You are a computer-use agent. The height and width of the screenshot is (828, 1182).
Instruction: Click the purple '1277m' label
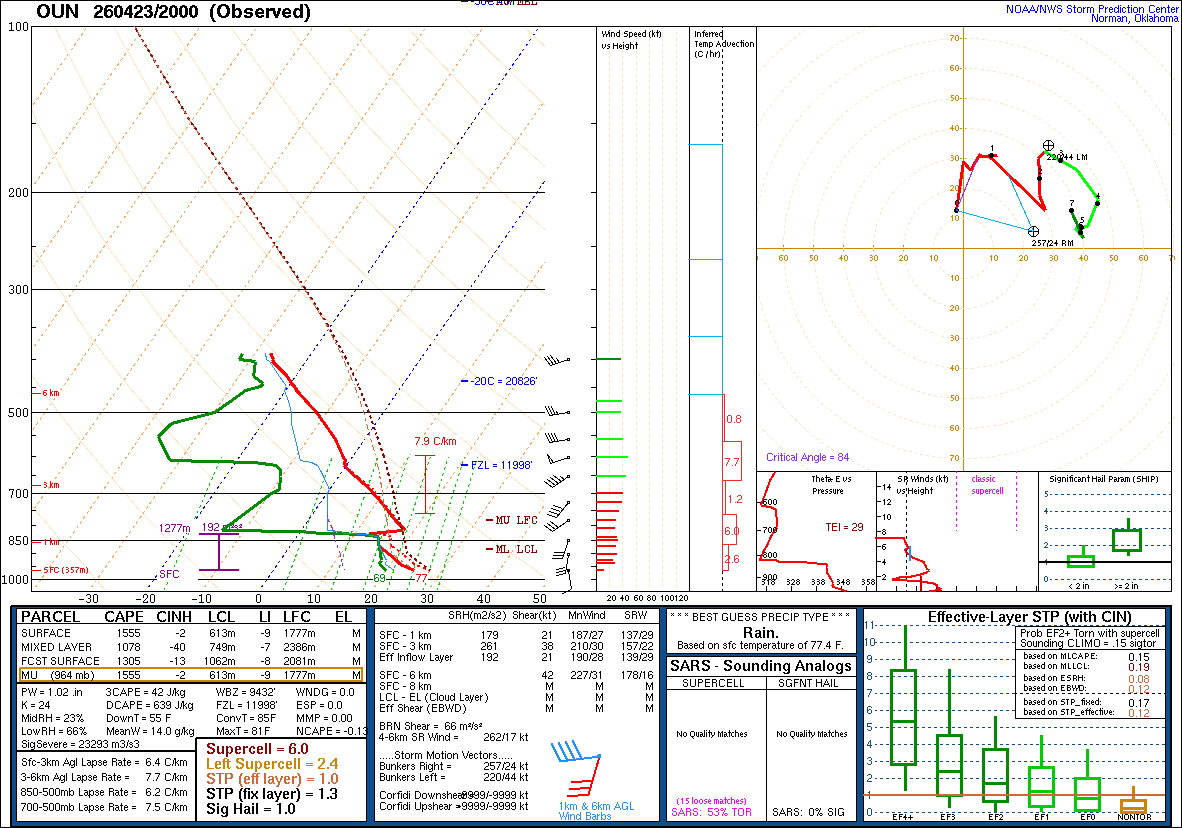tap(174, 528)
